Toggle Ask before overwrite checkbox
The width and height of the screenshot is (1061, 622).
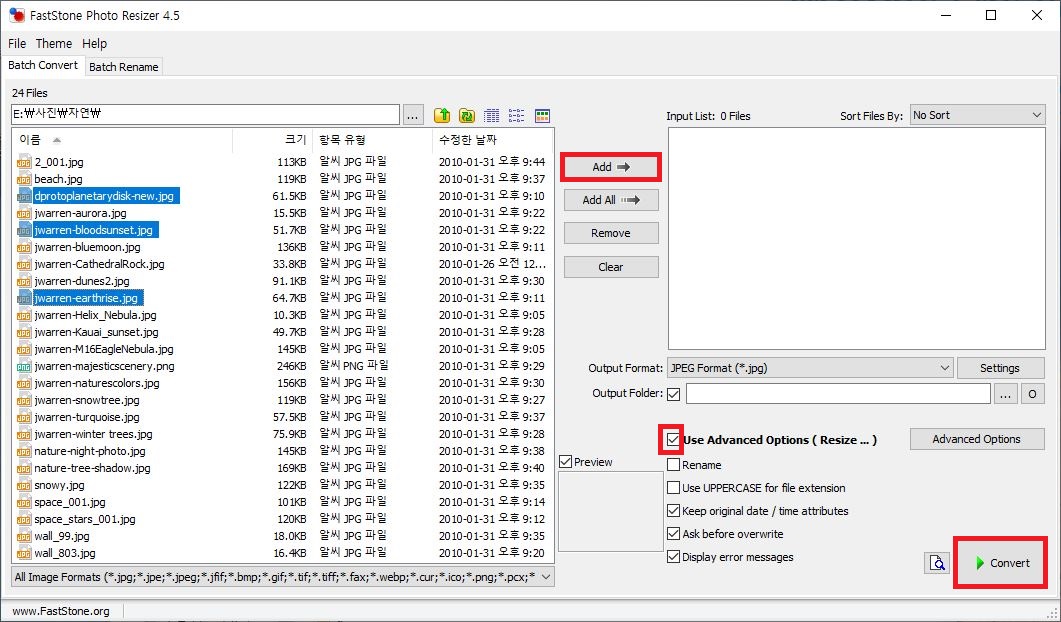(x=673, y=534)
